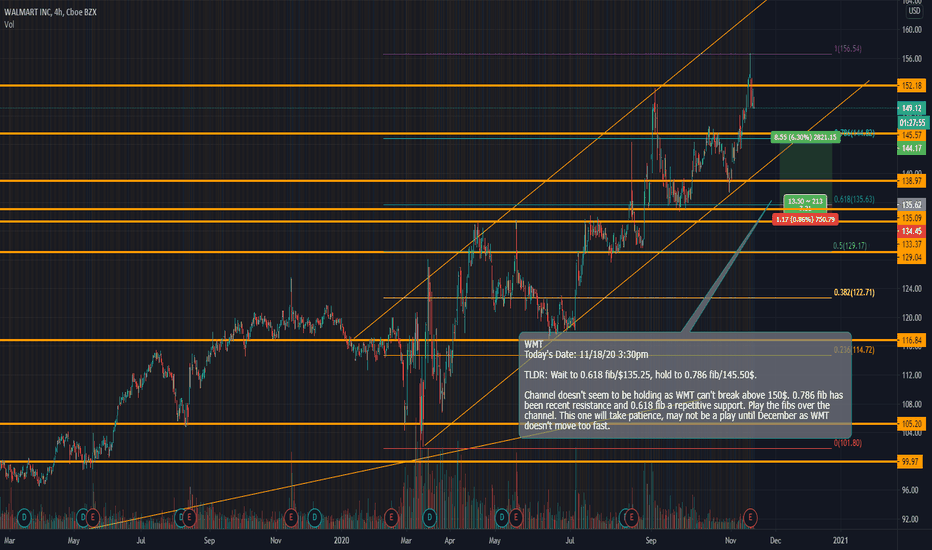Select the WMT analysis text note
Viewport: 932px width, 550px height.
pos(685,385)
